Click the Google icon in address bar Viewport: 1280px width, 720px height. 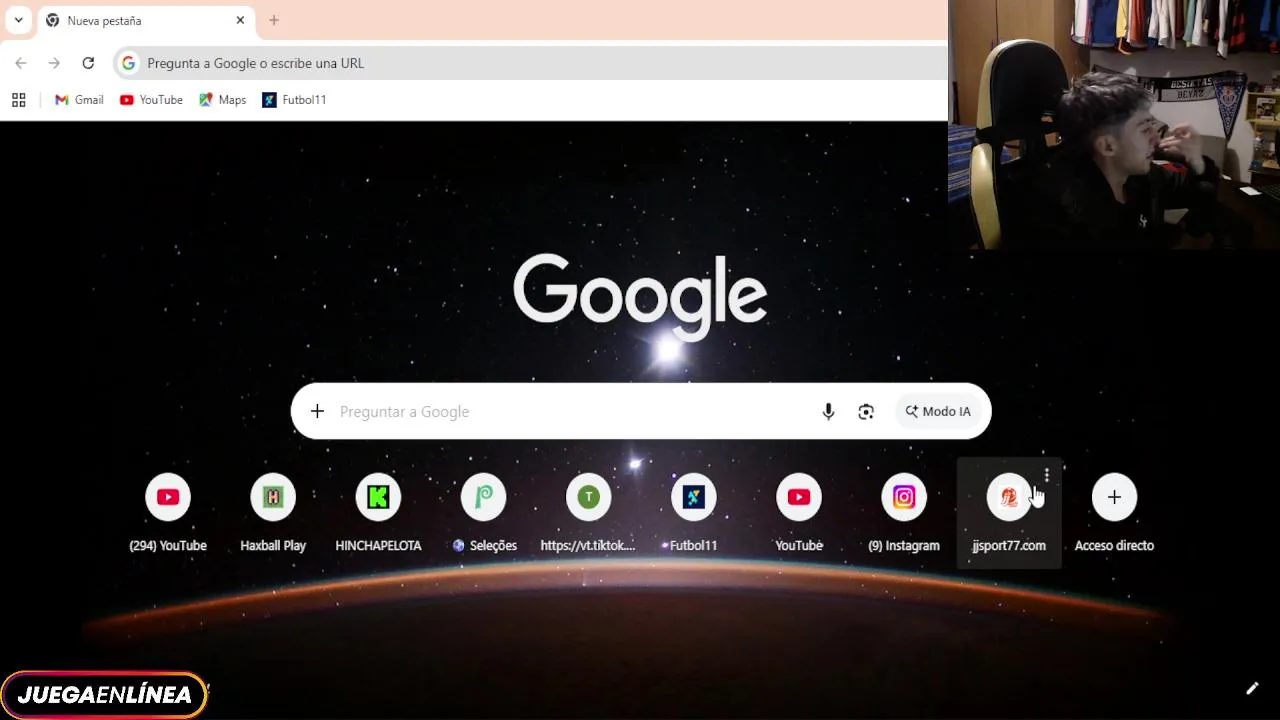click(128, 63)
